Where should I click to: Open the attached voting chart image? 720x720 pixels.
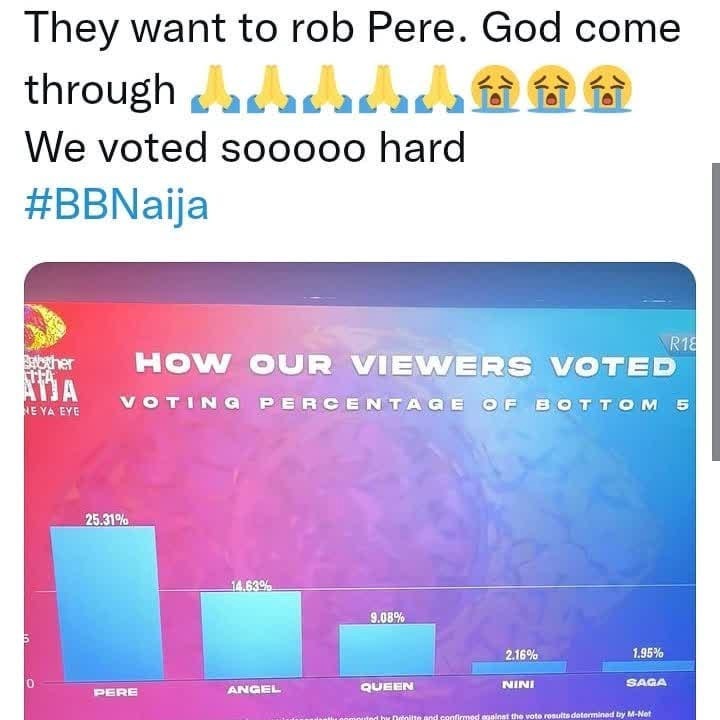[x=360, y=491]
